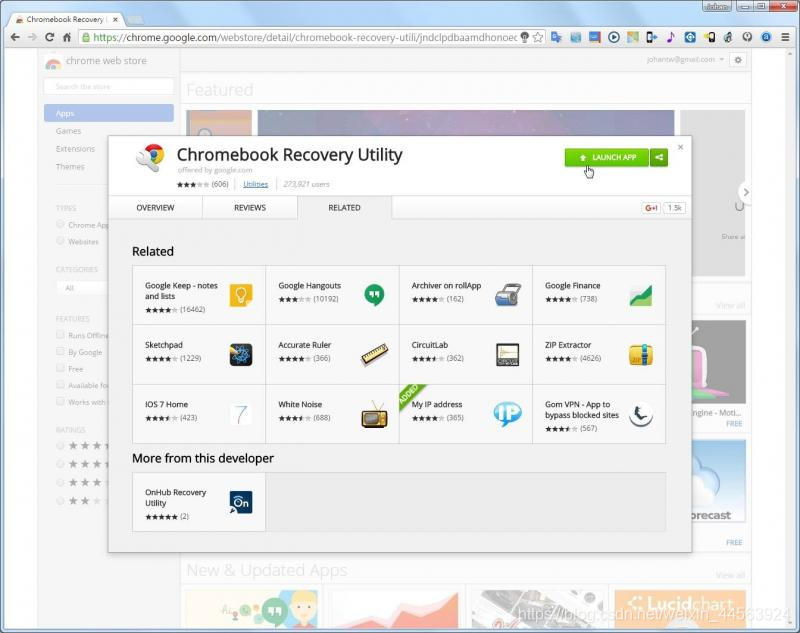Screen dimensions: 800x633
Task: Close the Chromebook Recovery browser tab
Action: click(x=115, y=19)
